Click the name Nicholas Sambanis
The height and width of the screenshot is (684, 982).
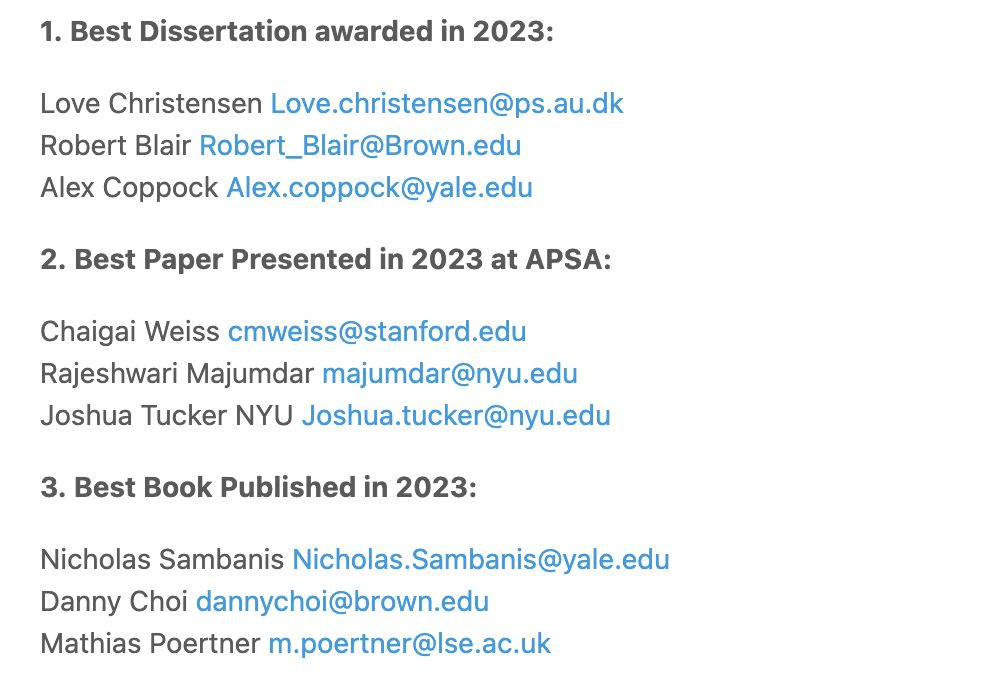pyautogui.click(x=162, y=560)
